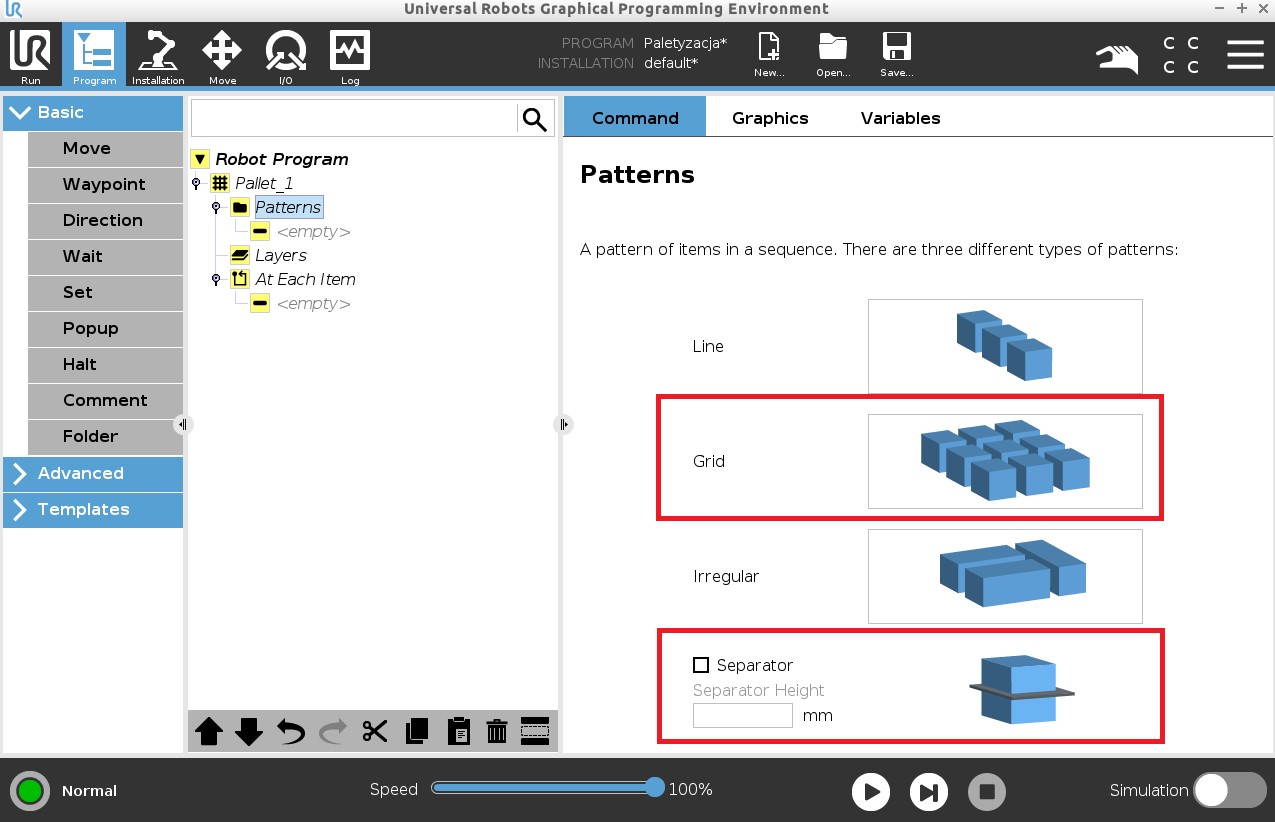Click the checksum CC CC display
The image size is (1275, 822).
[1181, 56]
